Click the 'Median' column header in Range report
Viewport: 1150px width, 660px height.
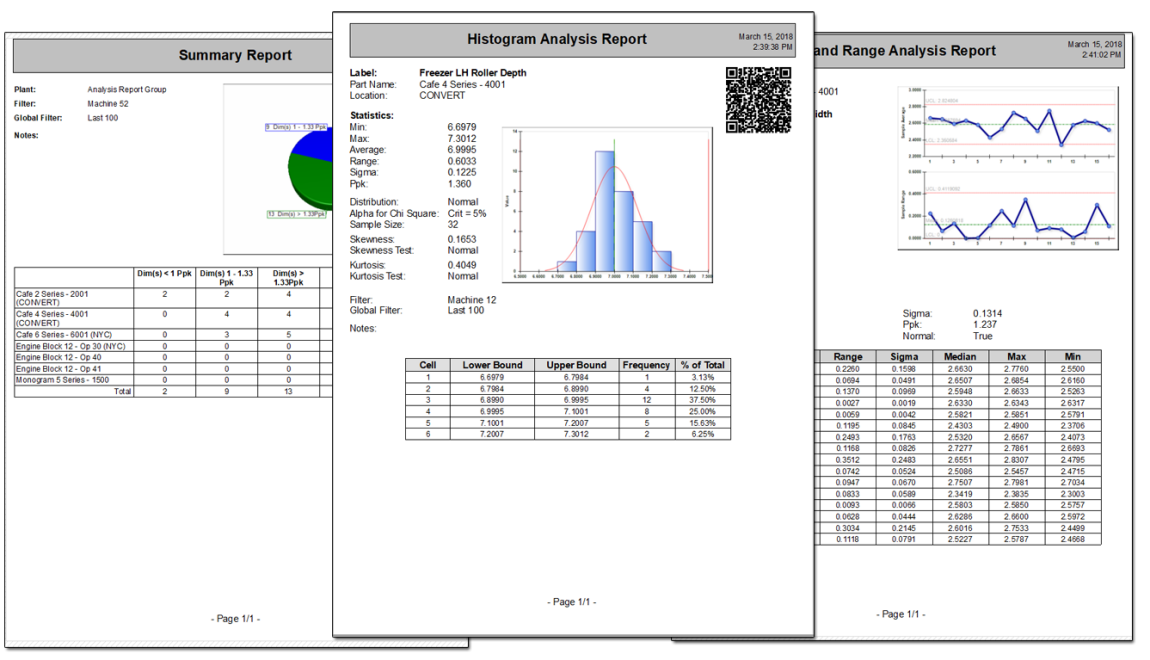point(960,356)
